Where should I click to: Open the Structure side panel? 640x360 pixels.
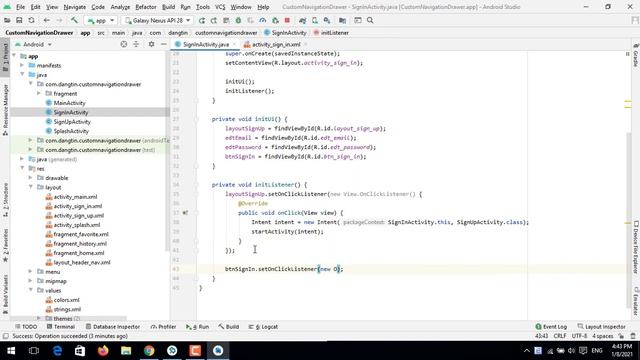pos(5,200)
